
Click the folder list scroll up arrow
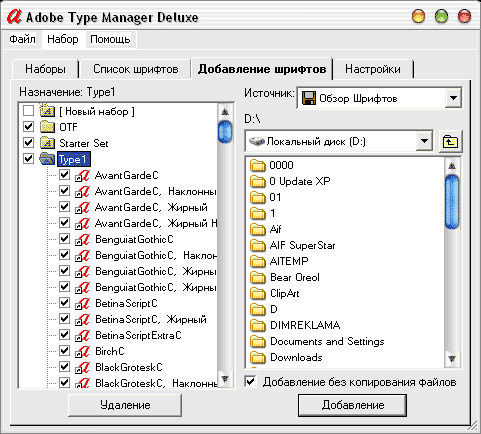pos(452,165)
